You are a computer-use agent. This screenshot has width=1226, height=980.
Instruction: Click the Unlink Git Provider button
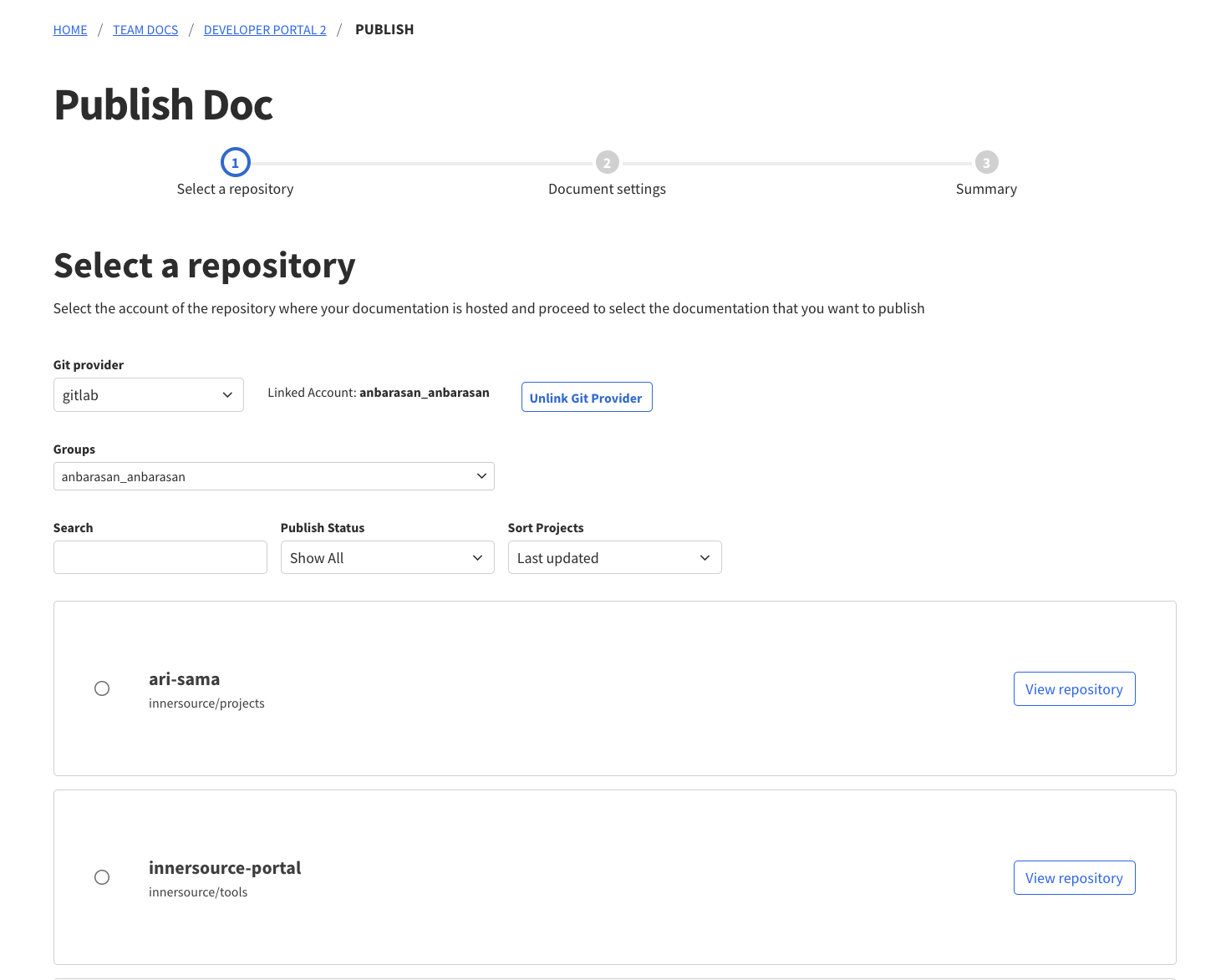point(586,397)
